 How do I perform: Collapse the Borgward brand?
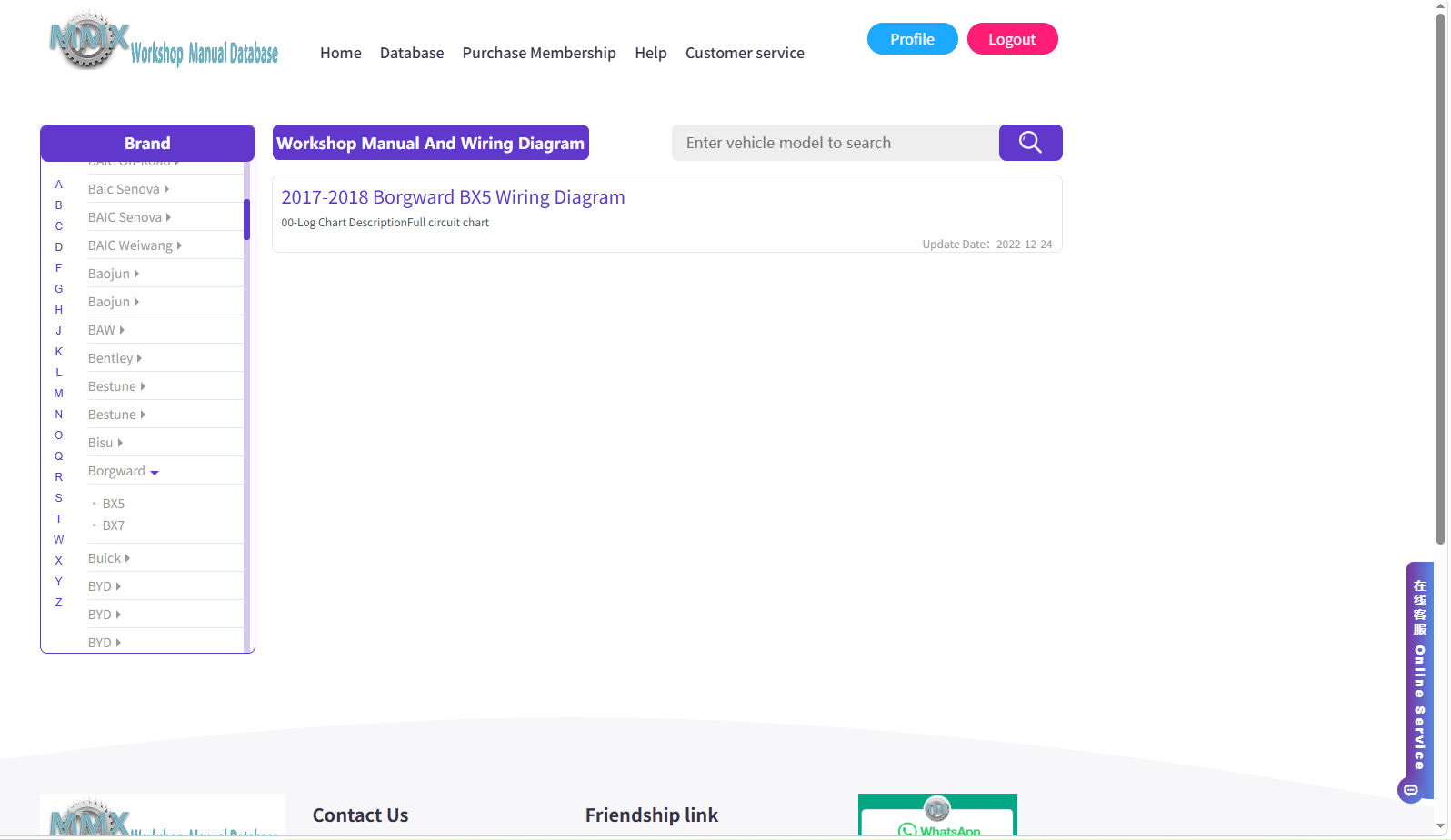click(x=124, y=471)
